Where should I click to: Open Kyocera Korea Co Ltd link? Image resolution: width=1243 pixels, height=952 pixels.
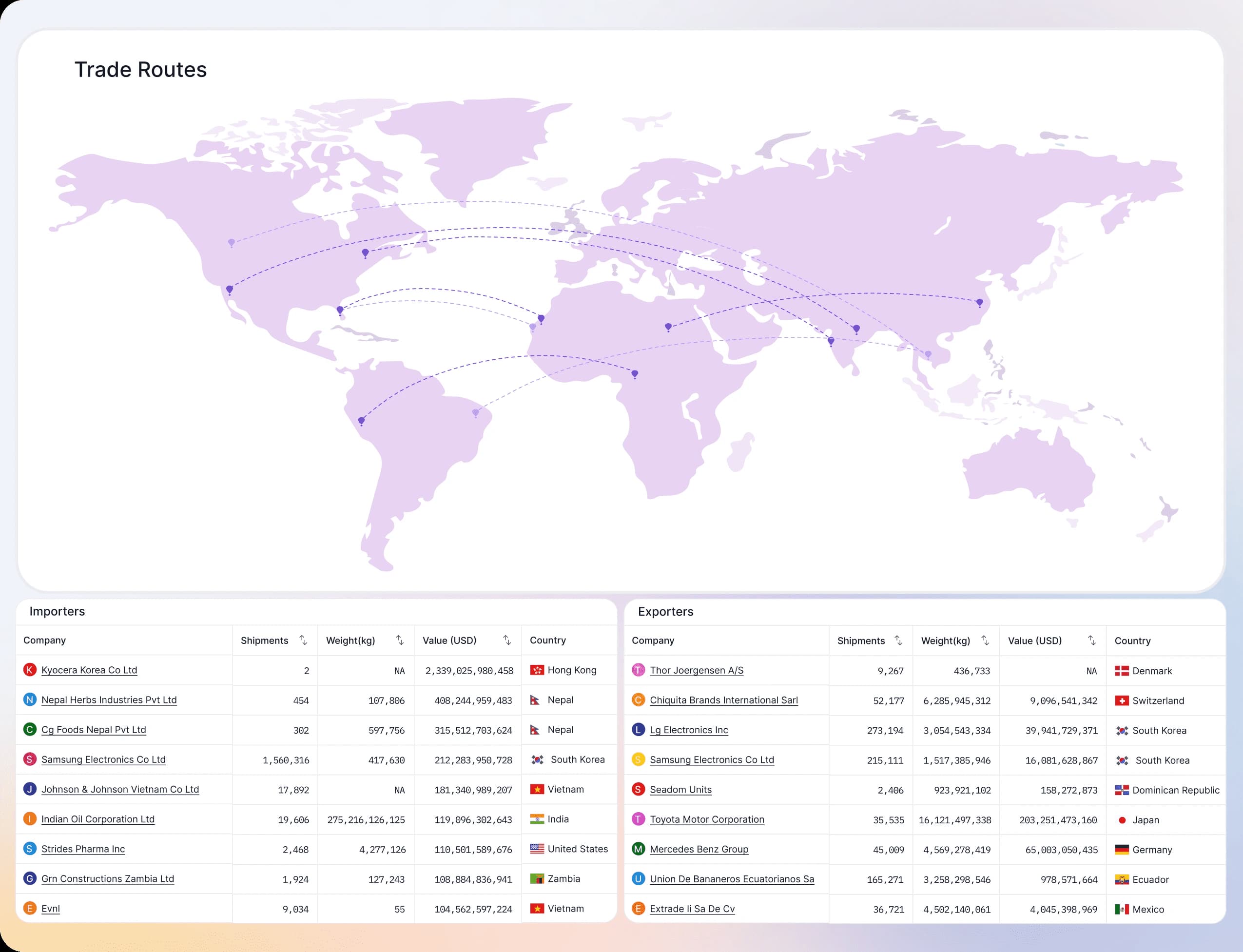(x=89, y=670)
